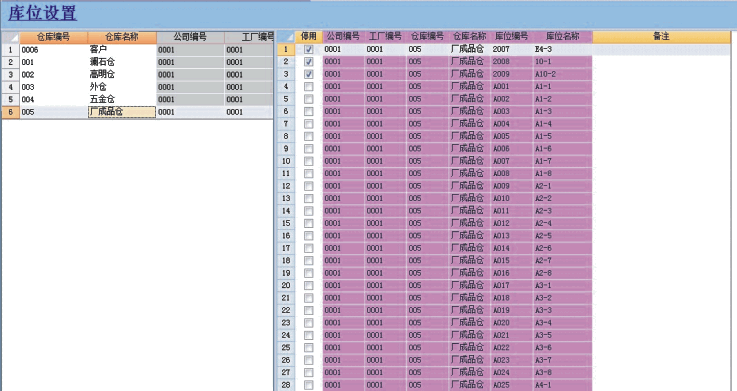Click the 备注 column header
Image resolution: width=737 pixels, height=391 pixels.
662,37
